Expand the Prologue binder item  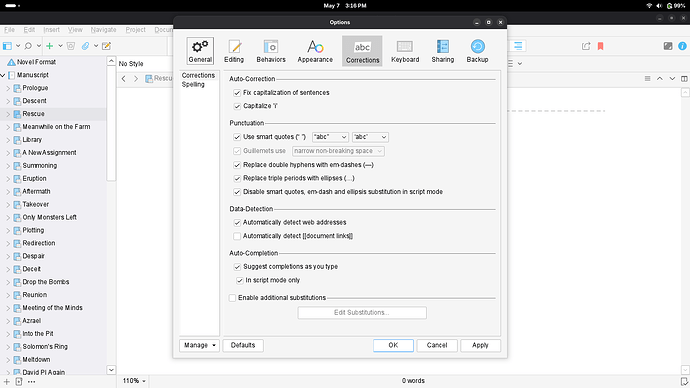(8, 88)
